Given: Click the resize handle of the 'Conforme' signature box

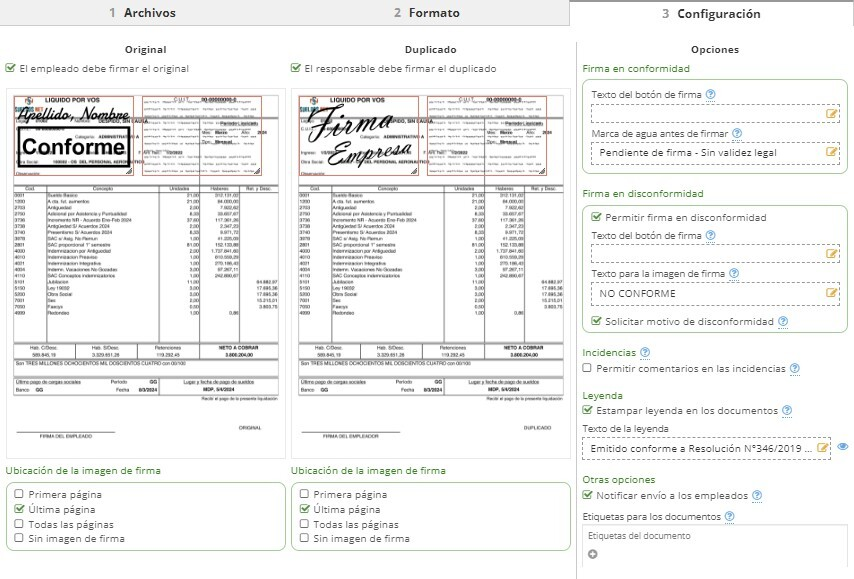Looking at the screenshot, I should pyautogui.click(x=129, y=171).
